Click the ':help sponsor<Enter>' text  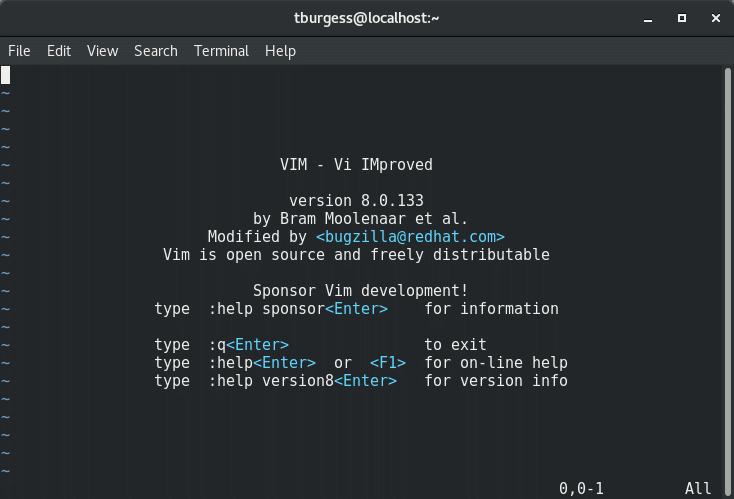[298, 309]
